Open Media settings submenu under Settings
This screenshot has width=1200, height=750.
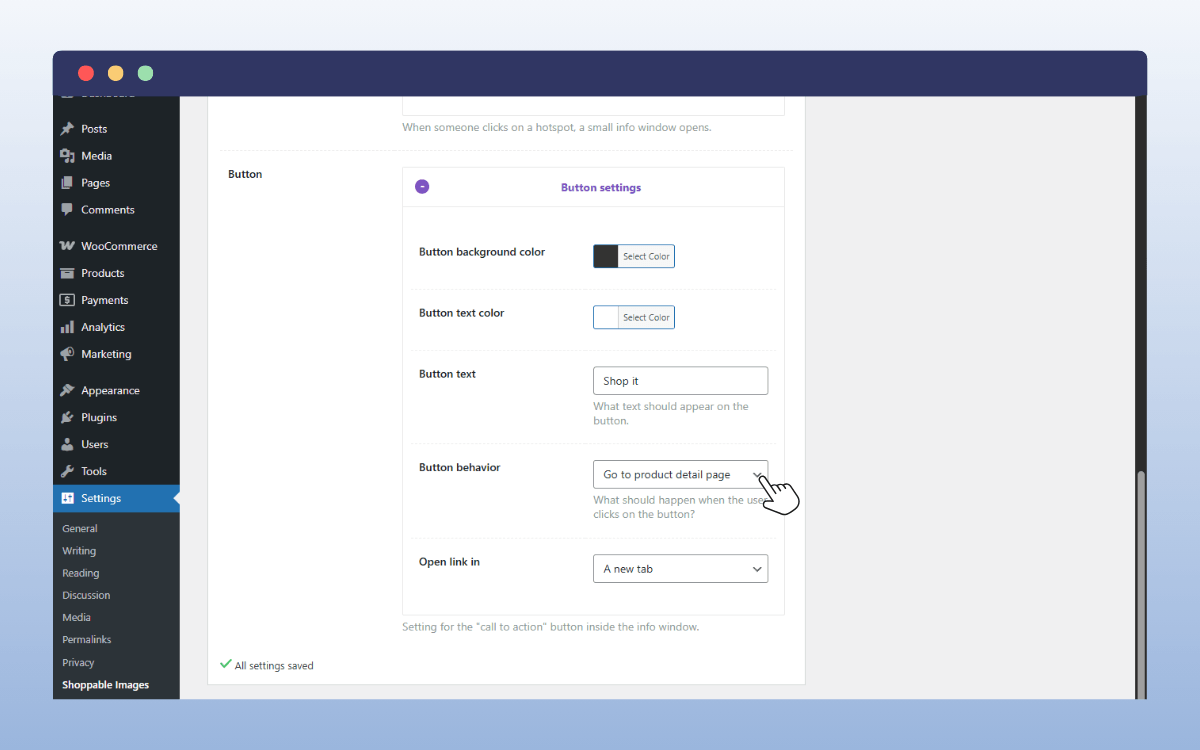click(76, 617)
